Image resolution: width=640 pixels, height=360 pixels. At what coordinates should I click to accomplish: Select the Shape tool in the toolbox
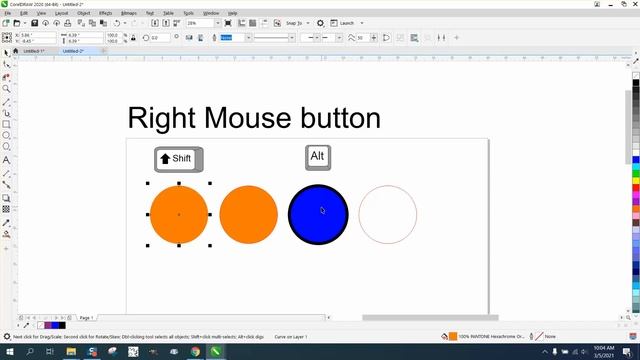pos(6,65)
